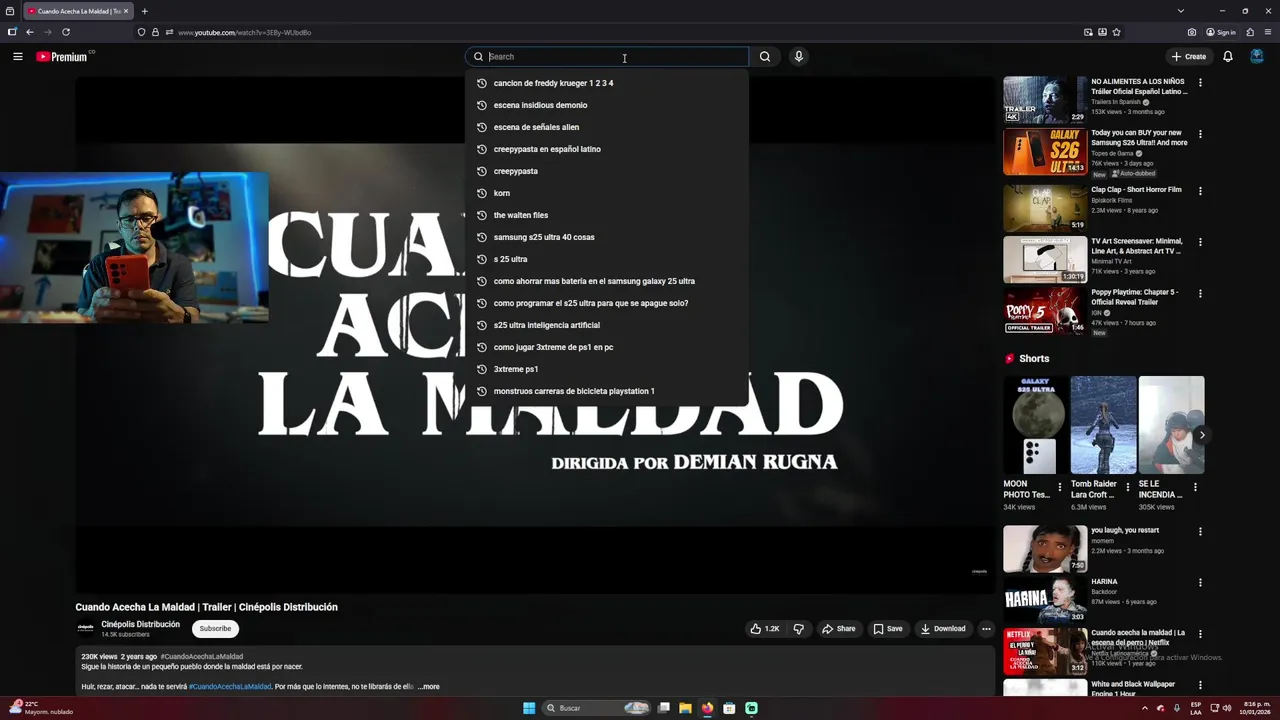1280x720 pixels.
Task: Choose the '3xtreme ps1' suggestion
Action: coord(607,369)
